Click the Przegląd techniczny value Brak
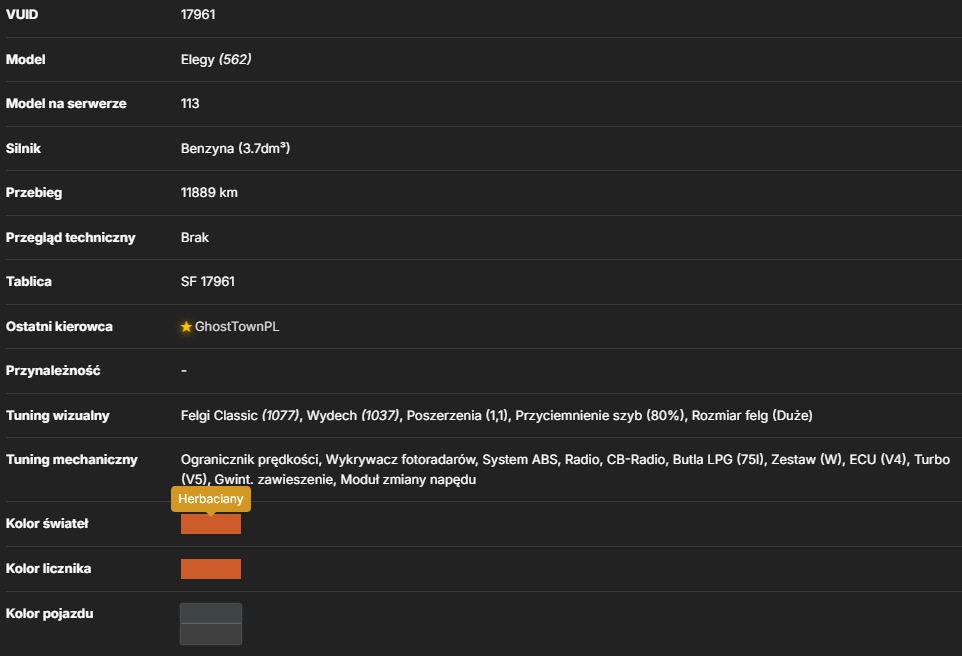The width and height of the screenshot is (962, 656). [x=194, y=237]
